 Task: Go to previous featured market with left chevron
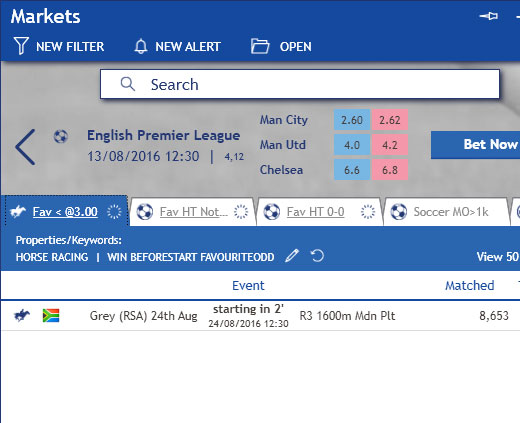point(25,147)
